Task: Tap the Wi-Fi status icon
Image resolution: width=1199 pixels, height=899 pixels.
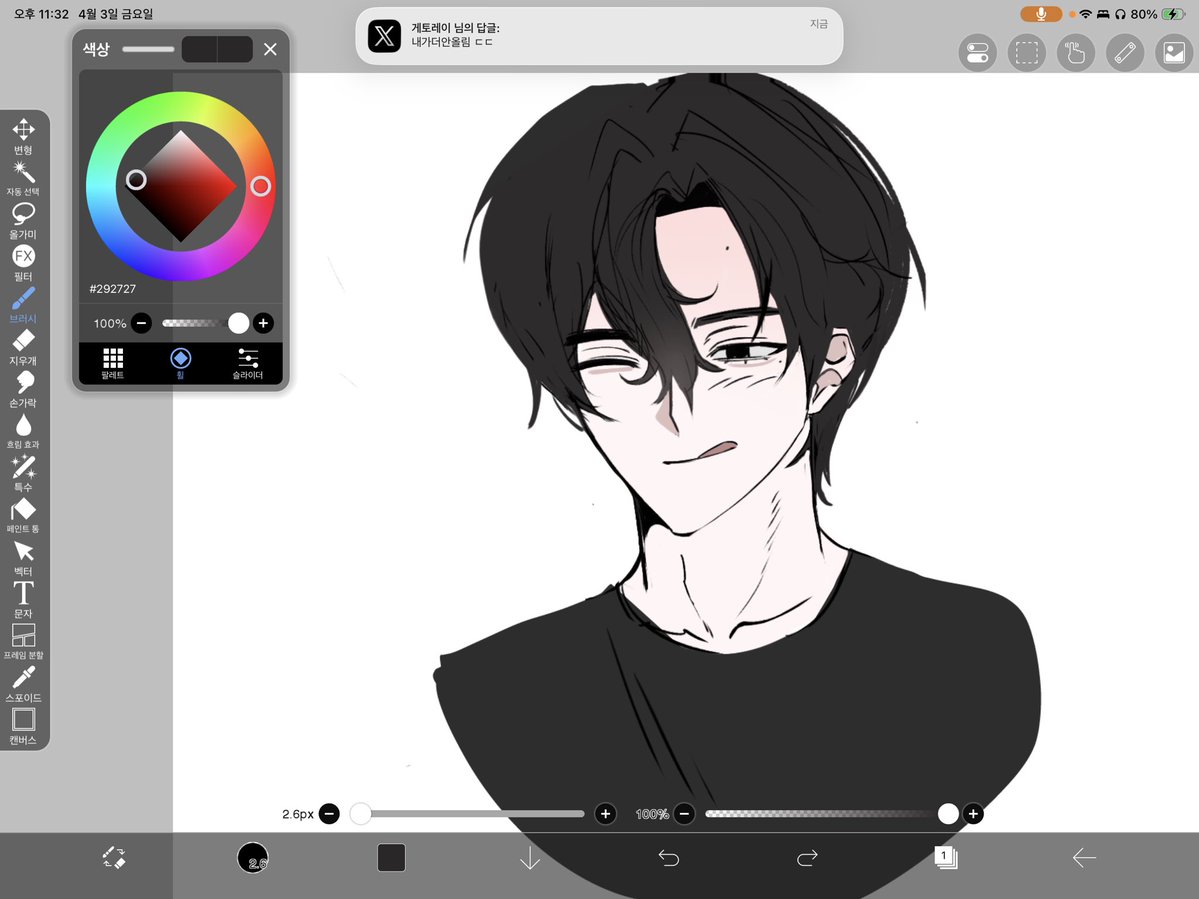Action: click(1085, 14)
